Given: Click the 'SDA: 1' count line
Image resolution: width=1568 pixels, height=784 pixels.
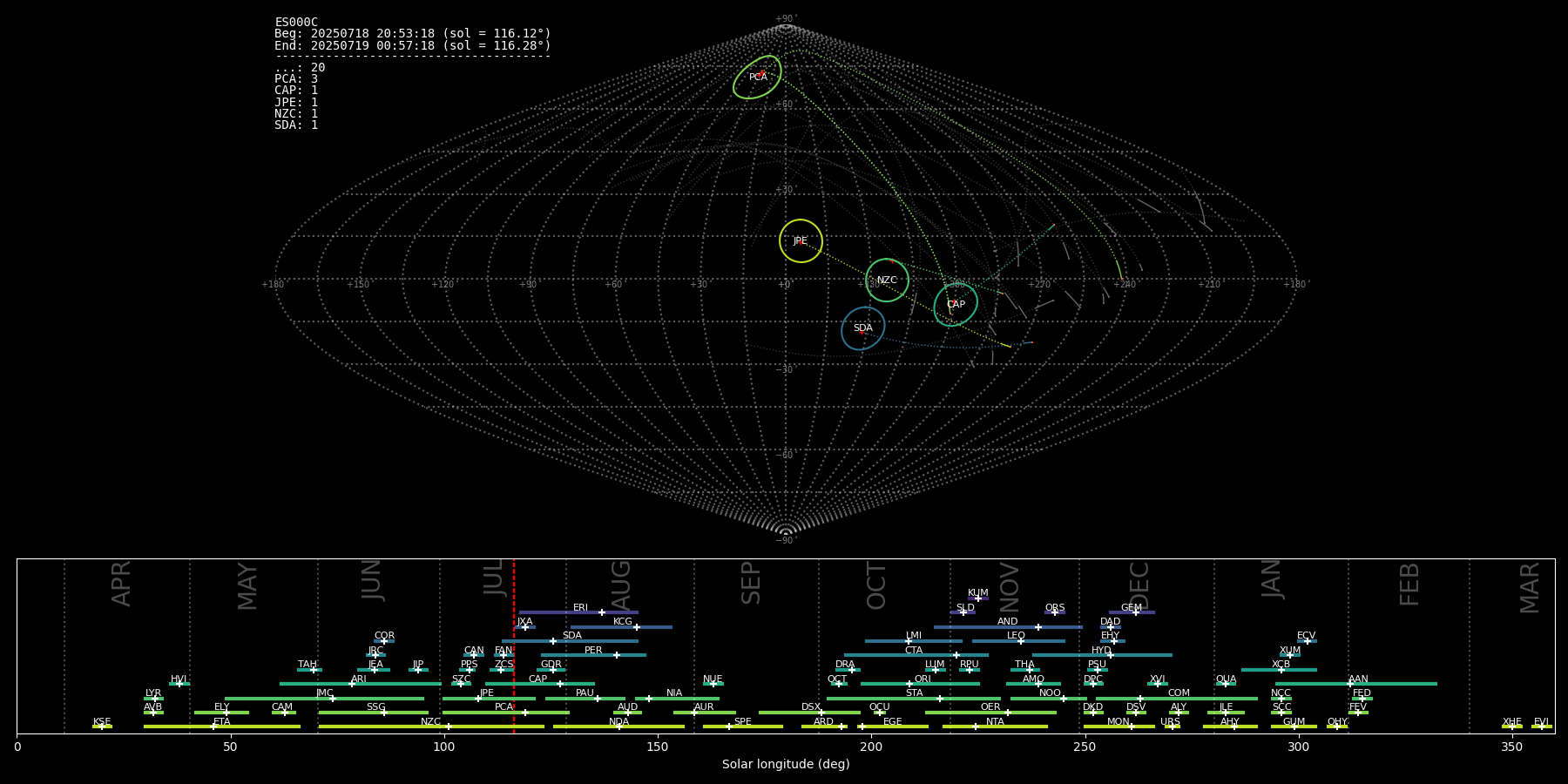Looking at the screenshot, I should point(296,125).
